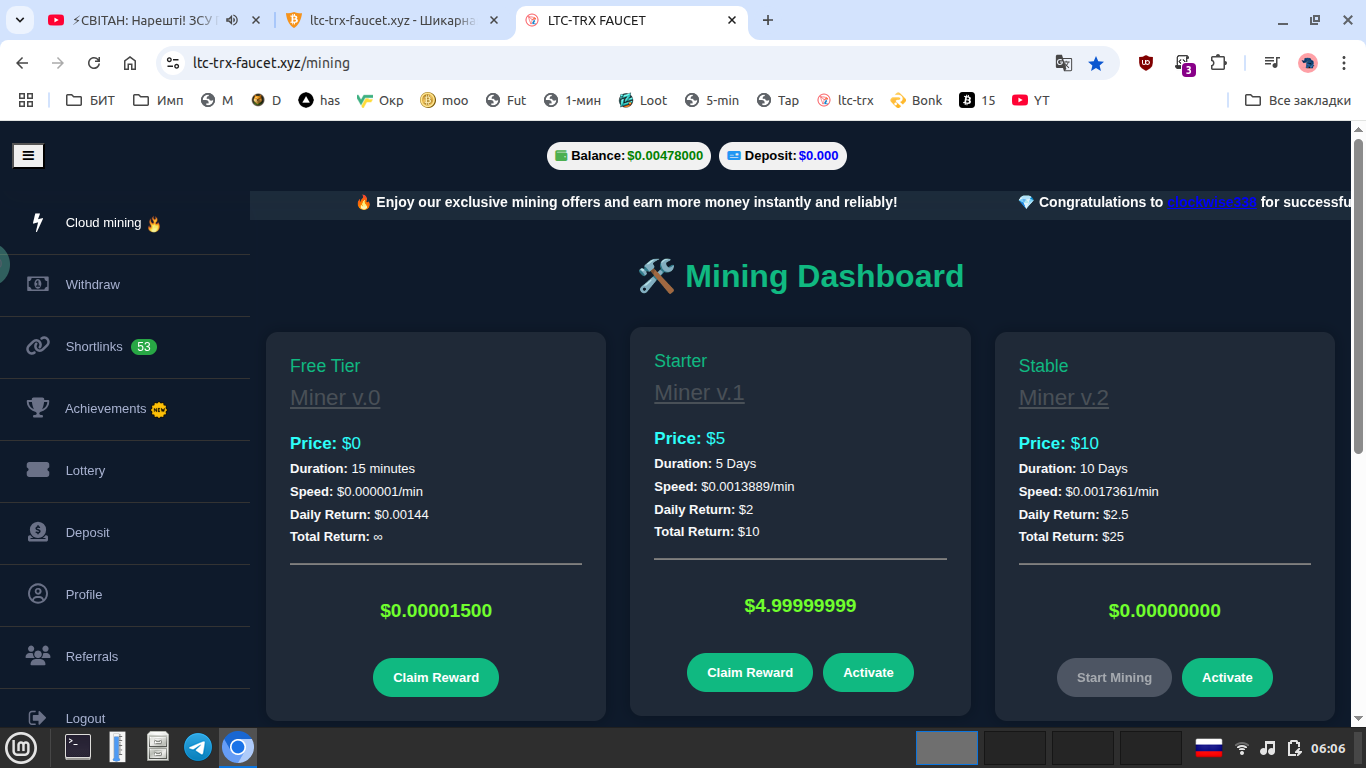The image size is (1366, 768).
Task: Click the Cloud mining lightning icon
Action: [x=38, y=223]
